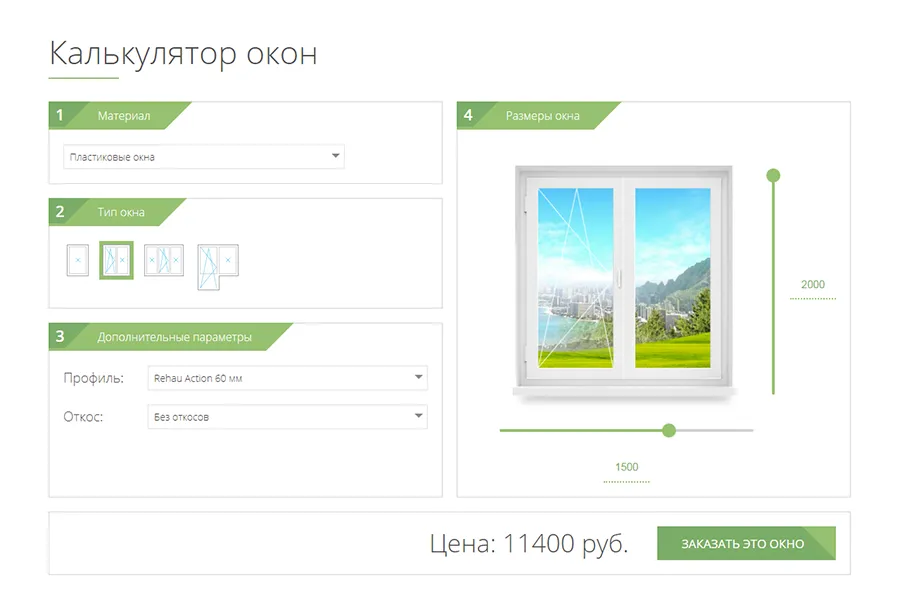
Task: Click the vertical height slider handle
Action: coord(773,175)
